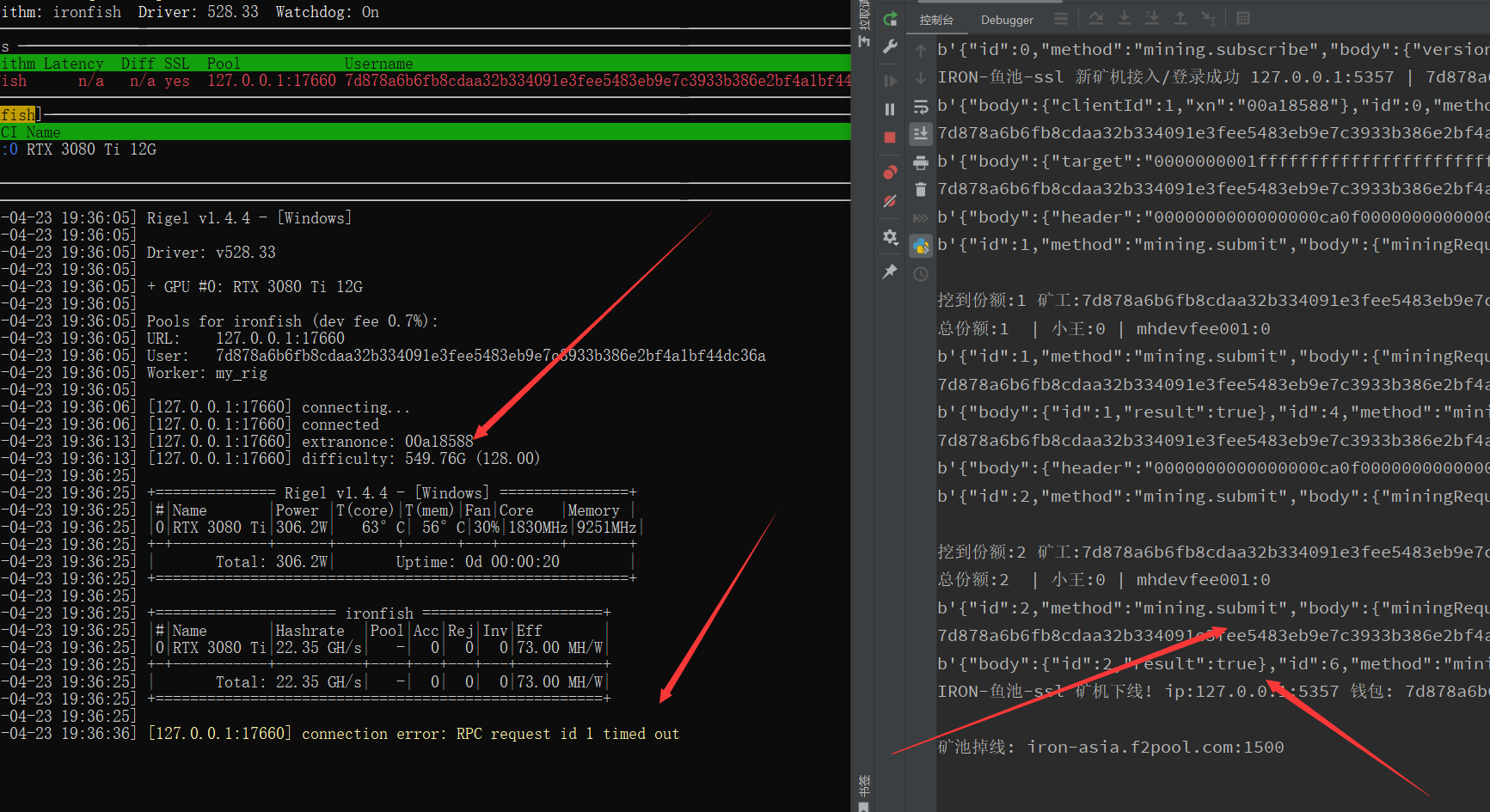The image size is (1490, 812).
Task: Clear the console with the trash icon
Action: (x=920, y=189)
